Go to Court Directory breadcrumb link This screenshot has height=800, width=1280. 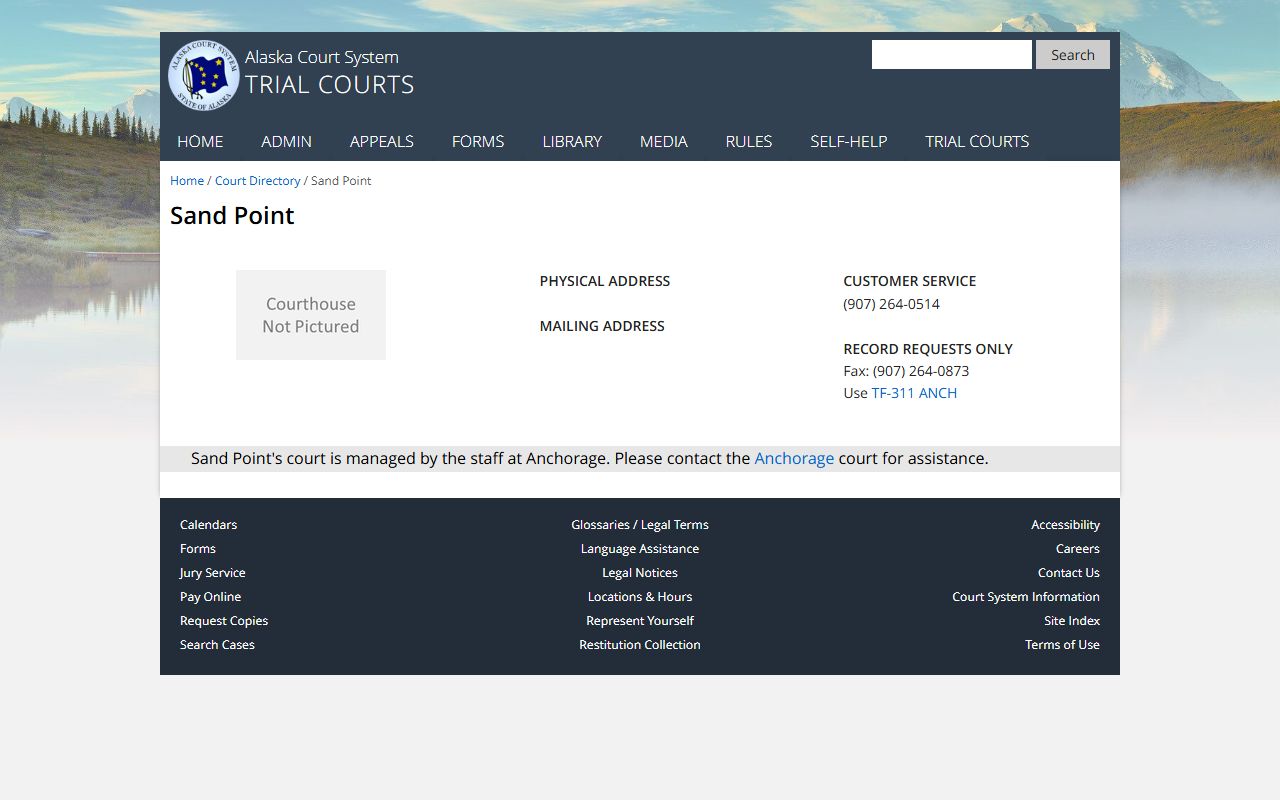[x=258, y=181]
